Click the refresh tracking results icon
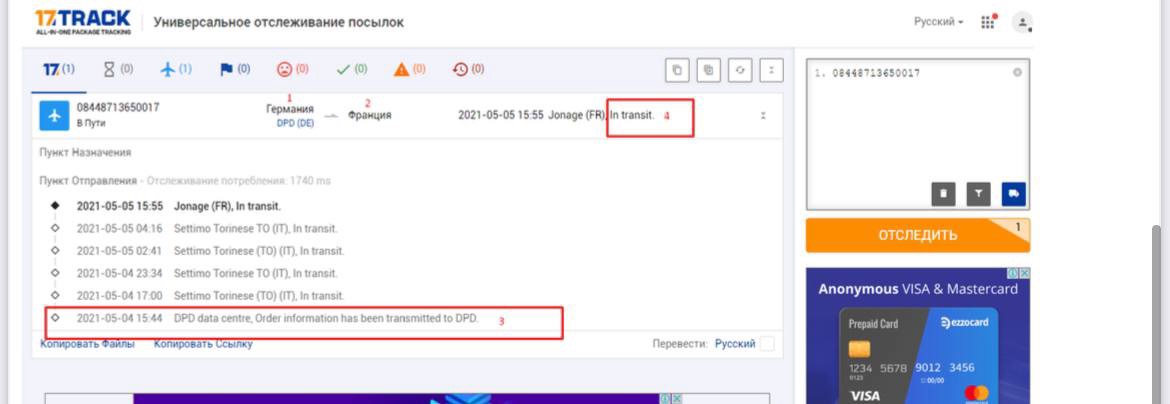The image size is (1170, 404). point(739,70)
